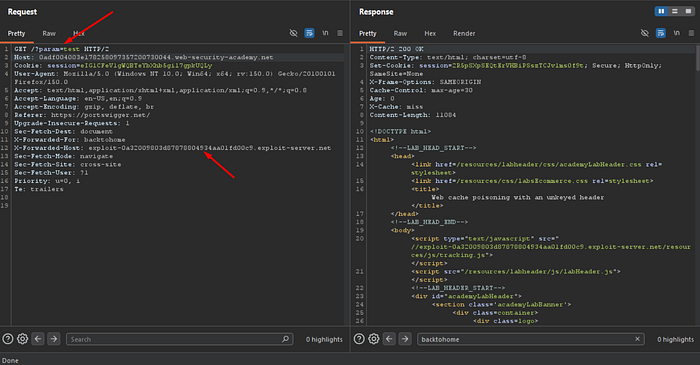Toggle message wrap icon in Request panel

[309, 33]
